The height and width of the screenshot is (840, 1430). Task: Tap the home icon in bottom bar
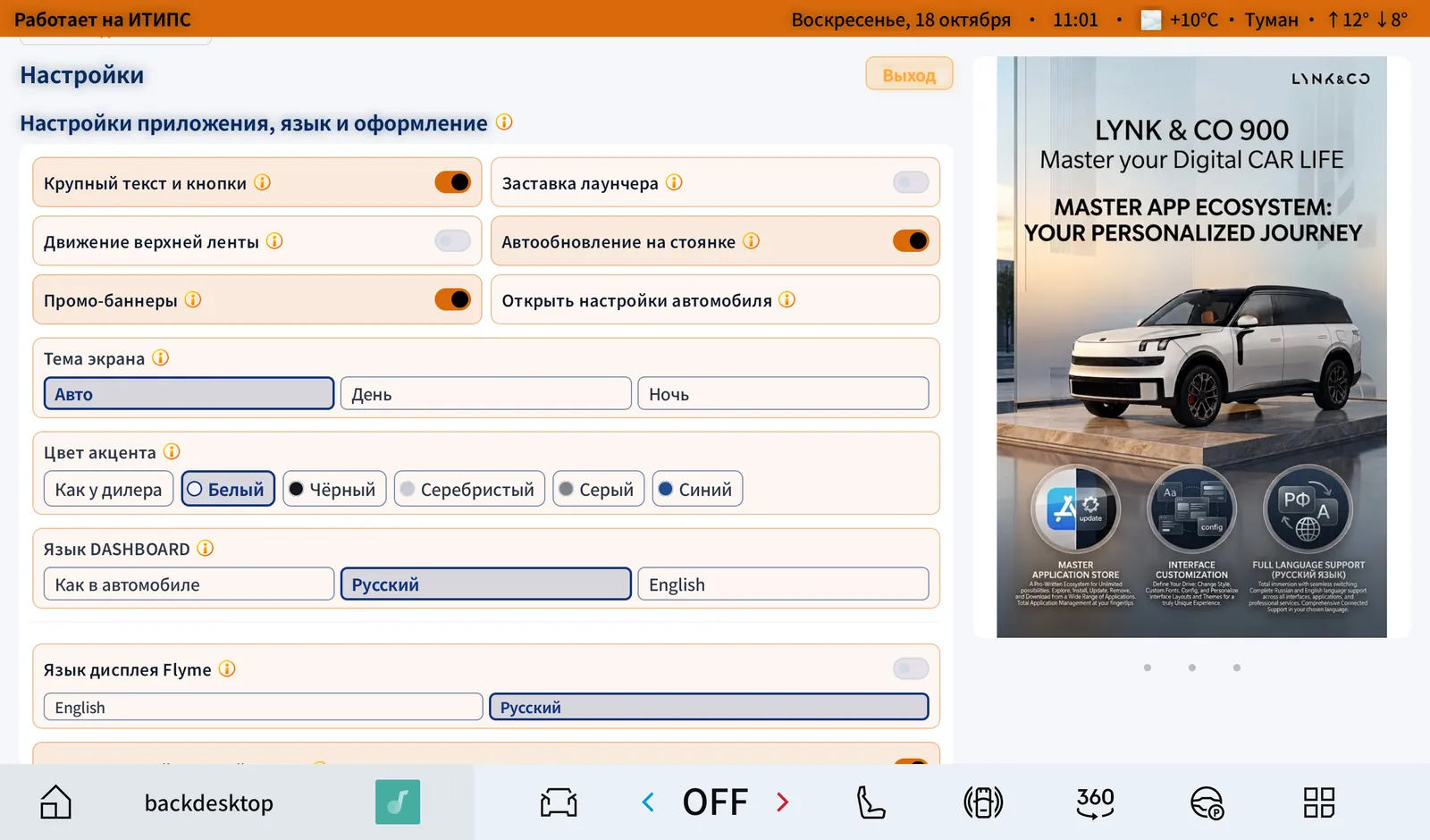(x=55, y=802)
